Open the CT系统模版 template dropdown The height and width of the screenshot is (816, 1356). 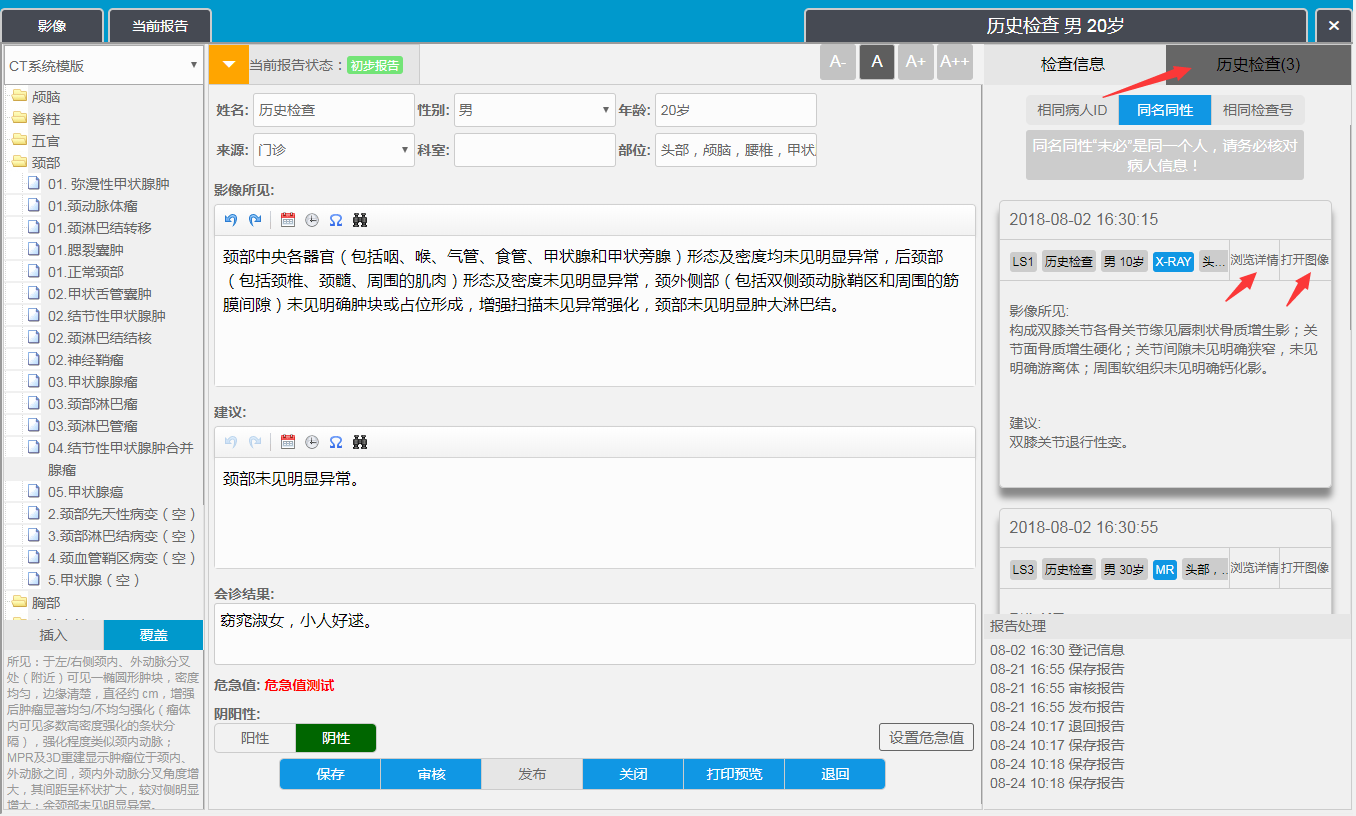point(103,66)
